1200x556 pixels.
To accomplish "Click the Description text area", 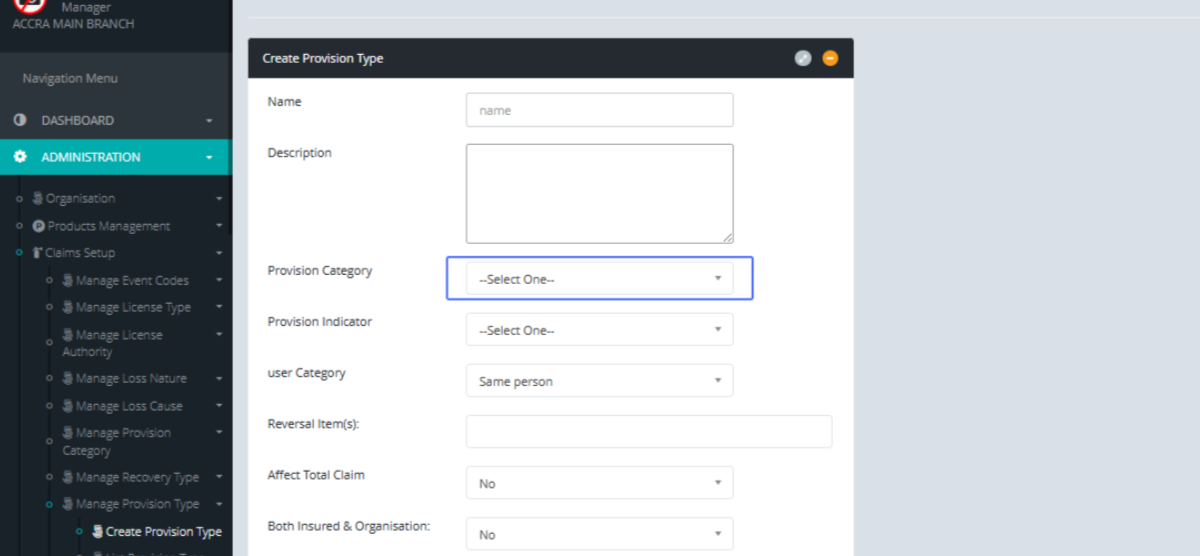I will [599, 193].
